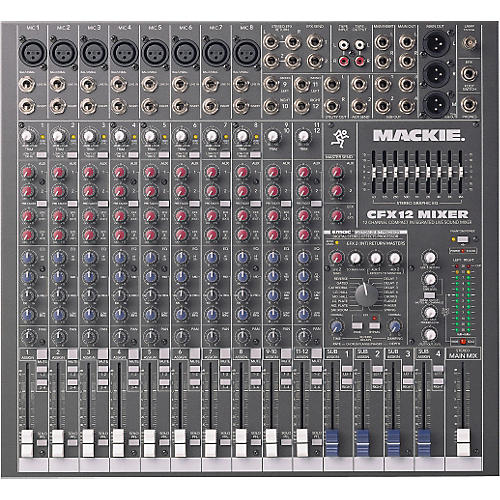Click the first graphic EQ band slider
The image size is (500, 500).
tap(374, 172)
